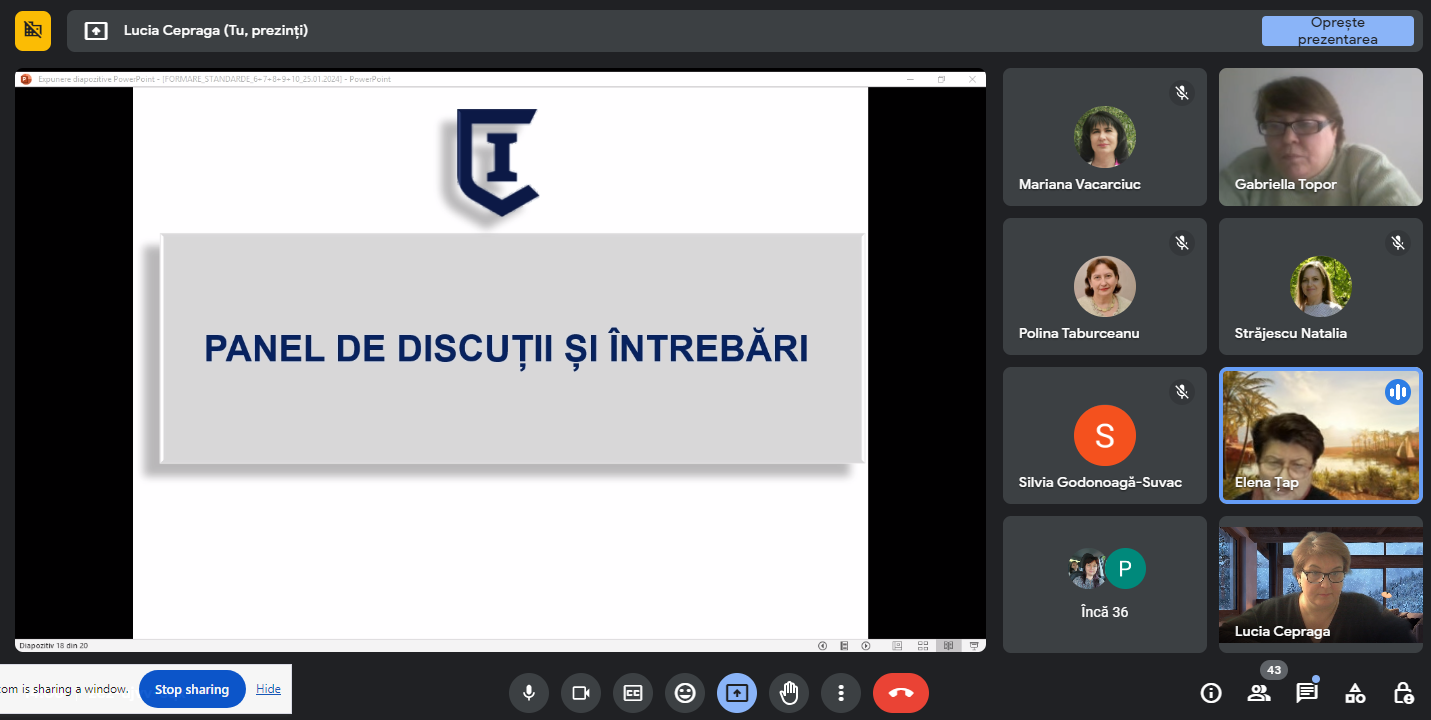Toggle the microphone in the call bar
This screenshot has height=720, width=1431.
529,693
